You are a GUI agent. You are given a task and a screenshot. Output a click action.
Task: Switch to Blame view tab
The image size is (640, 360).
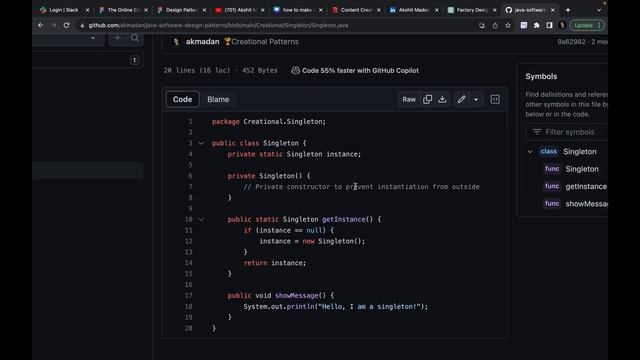click(218, 99)
